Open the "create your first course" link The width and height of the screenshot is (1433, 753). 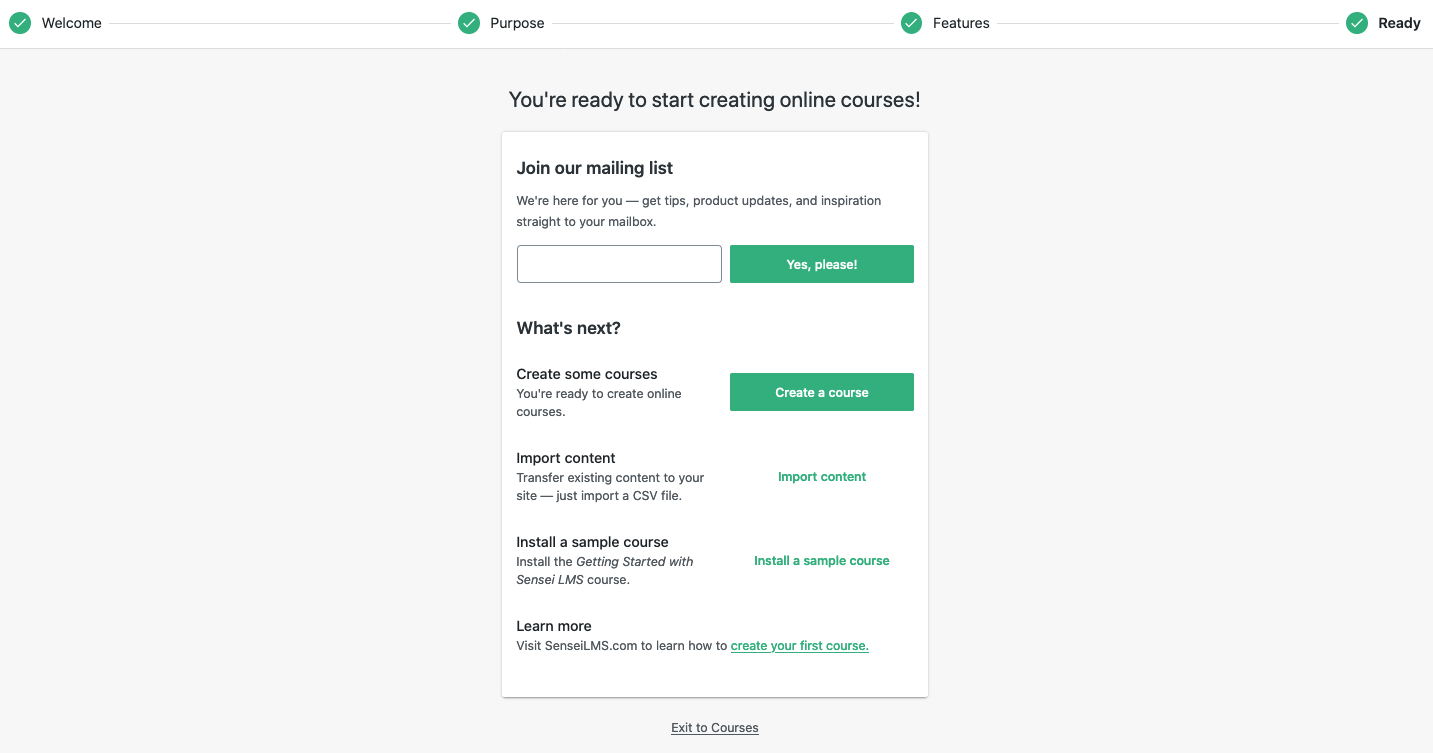[799, 646]
